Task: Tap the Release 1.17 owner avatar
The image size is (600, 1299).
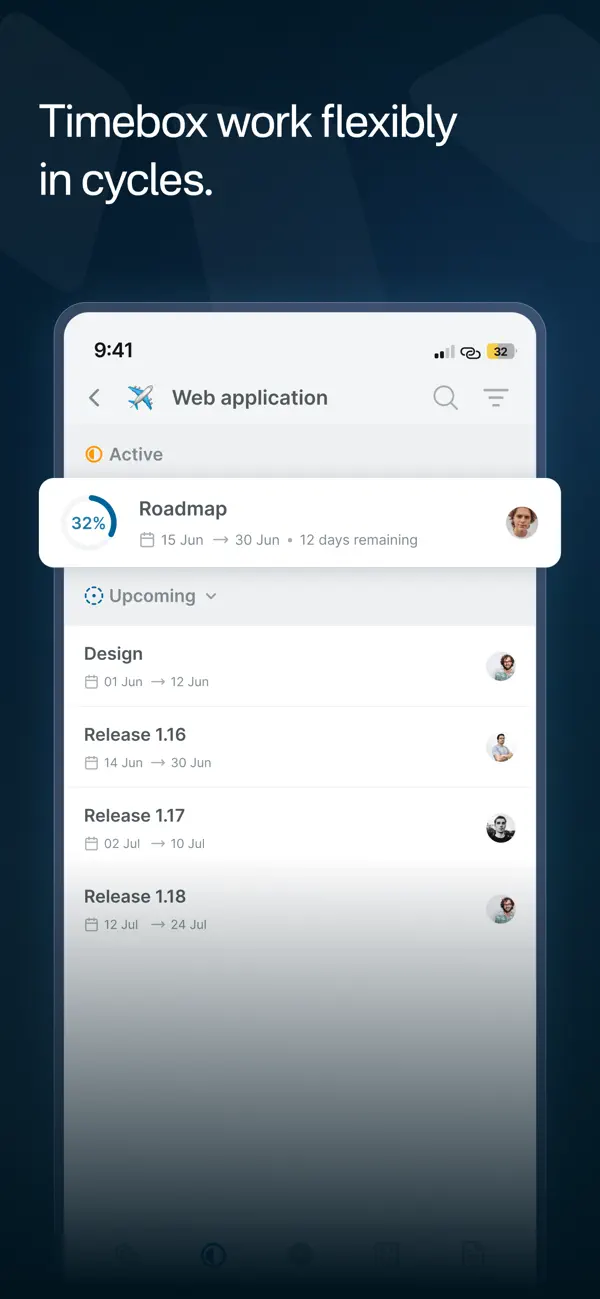Action: (x=501, y=828)
